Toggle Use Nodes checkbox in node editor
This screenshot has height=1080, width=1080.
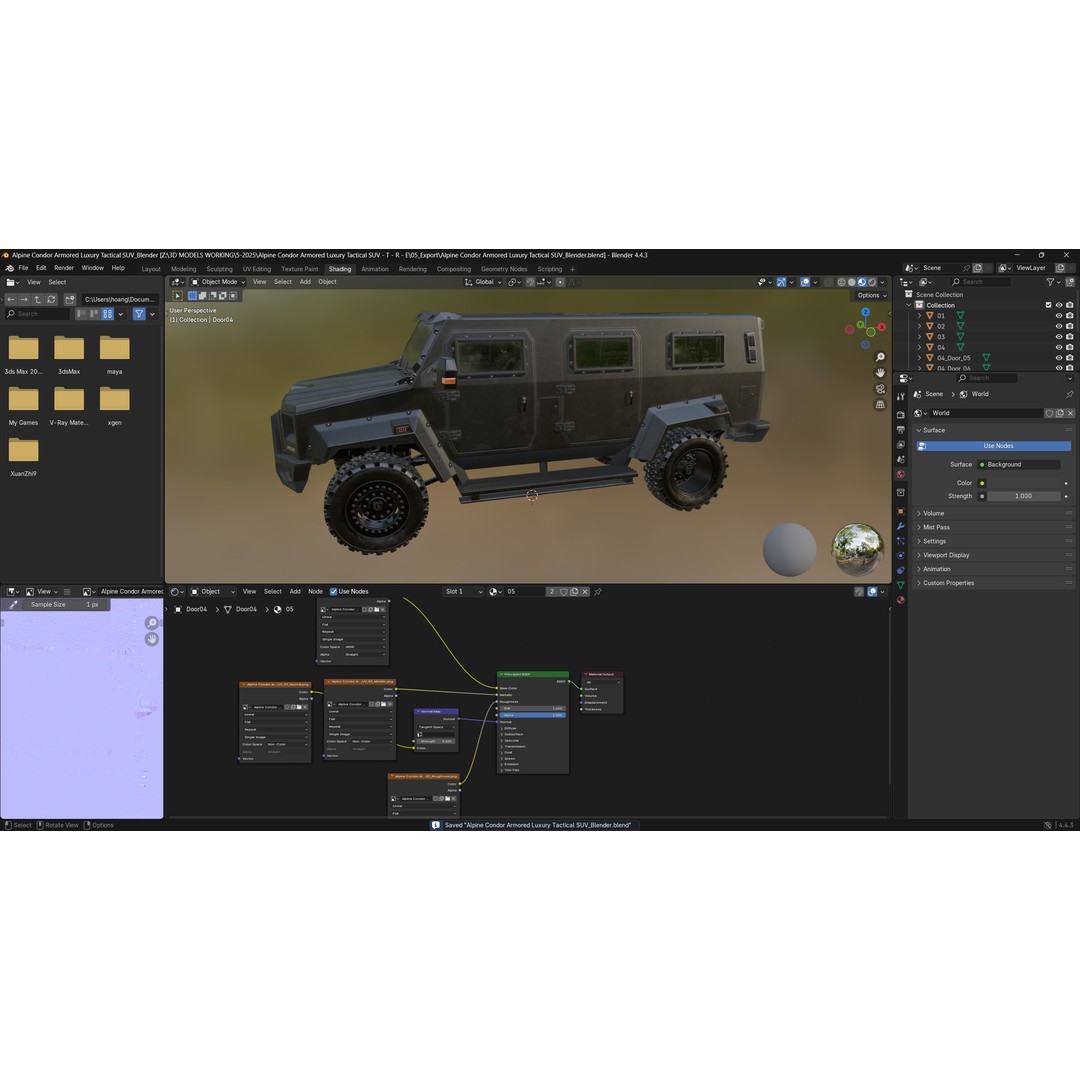333,592
